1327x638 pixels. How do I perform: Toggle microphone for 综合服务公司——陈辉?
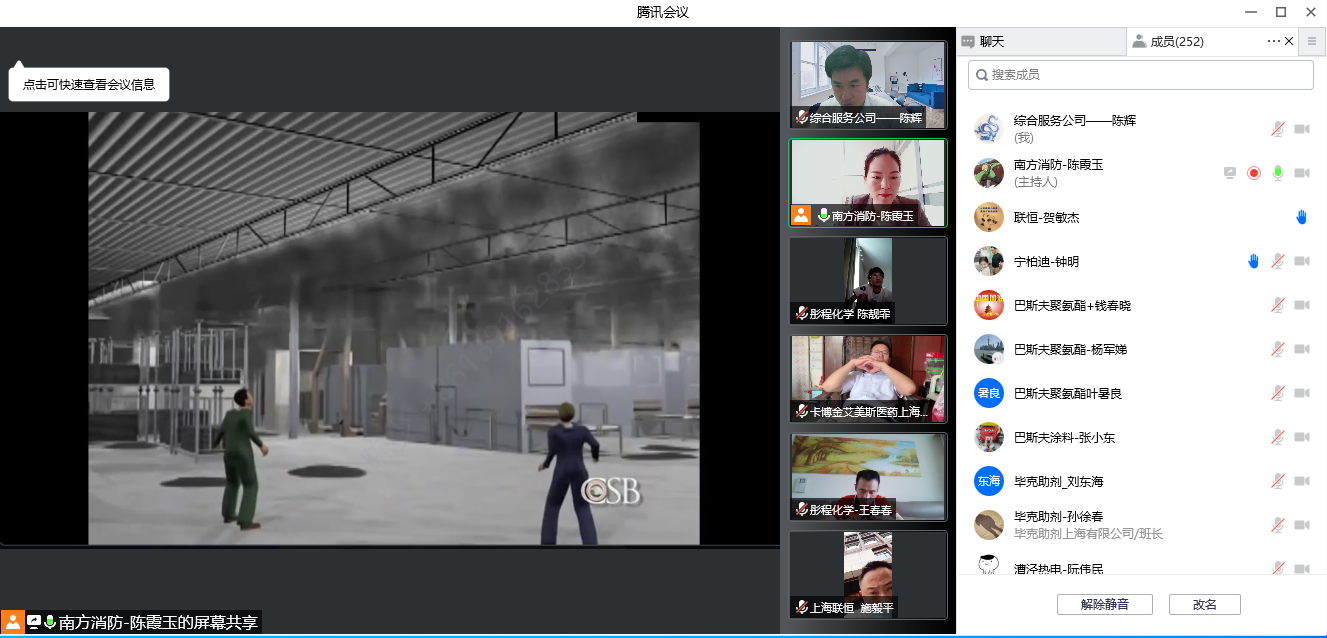pos(1277,129)
